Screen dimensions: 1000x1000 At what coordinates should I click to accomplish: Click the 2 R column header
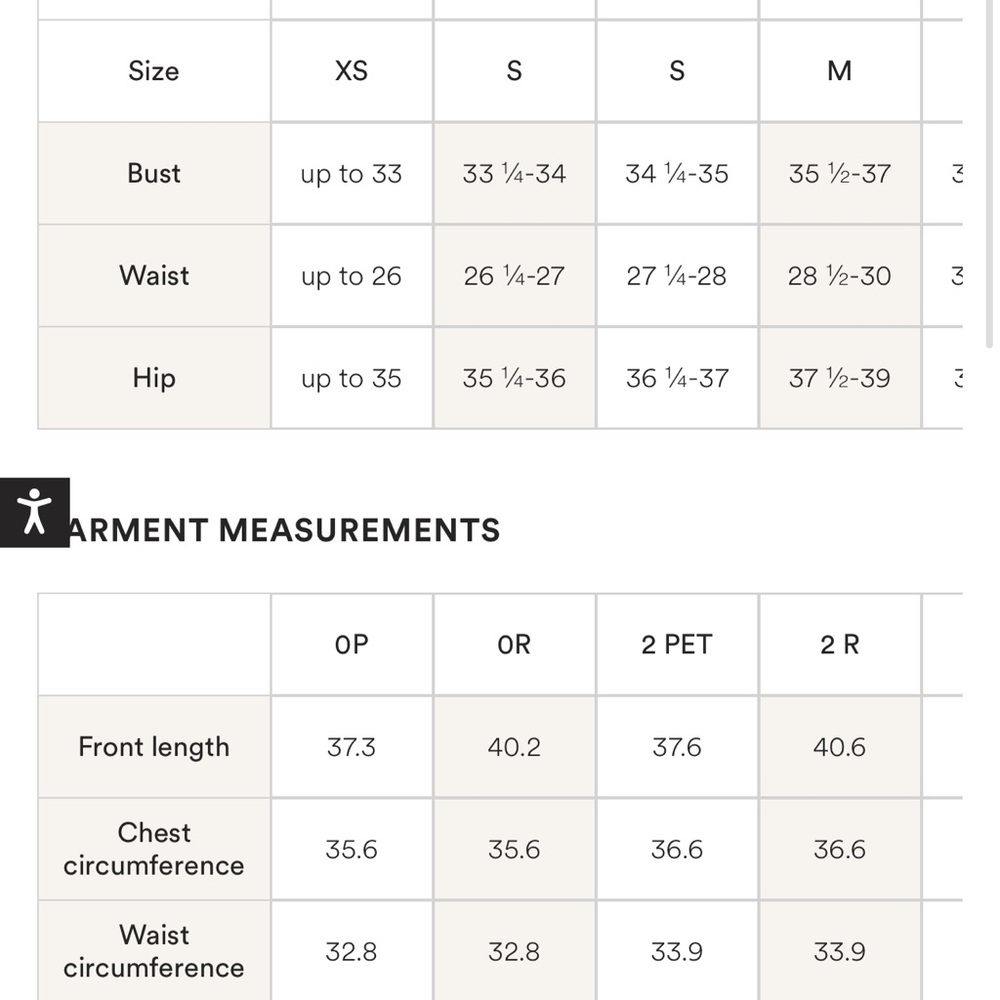pos(839,644)
